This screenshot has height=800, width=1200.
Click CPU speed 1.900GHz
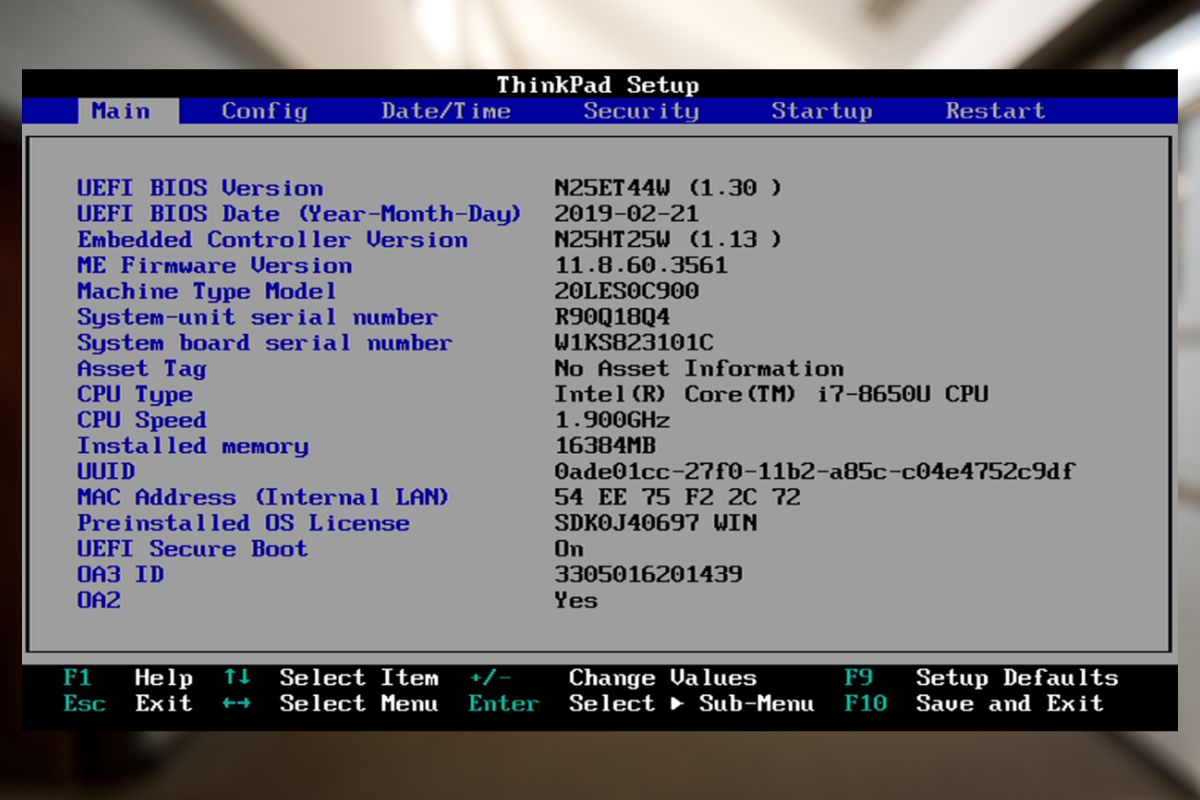tap(612, 421)
